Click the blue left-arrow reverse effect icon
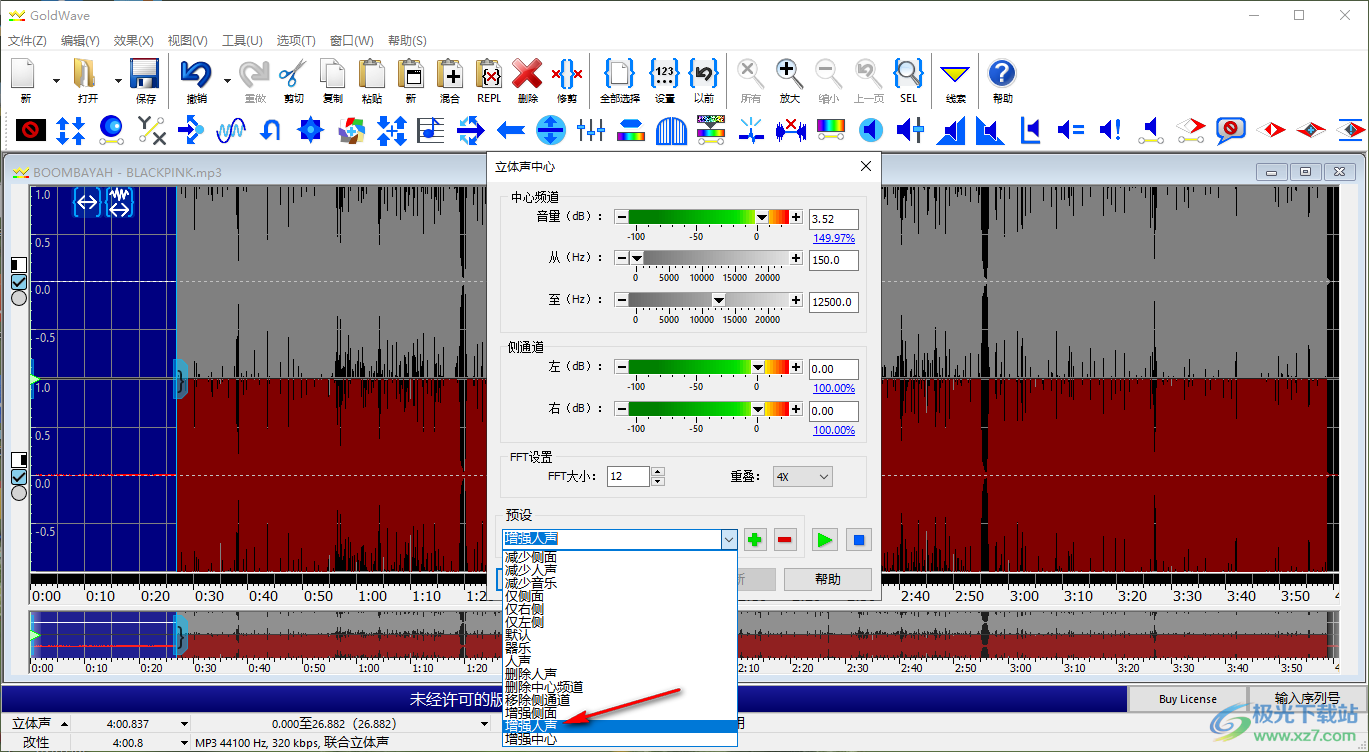This screenshot has width=1369, height=752. click(x=511, y=129)
